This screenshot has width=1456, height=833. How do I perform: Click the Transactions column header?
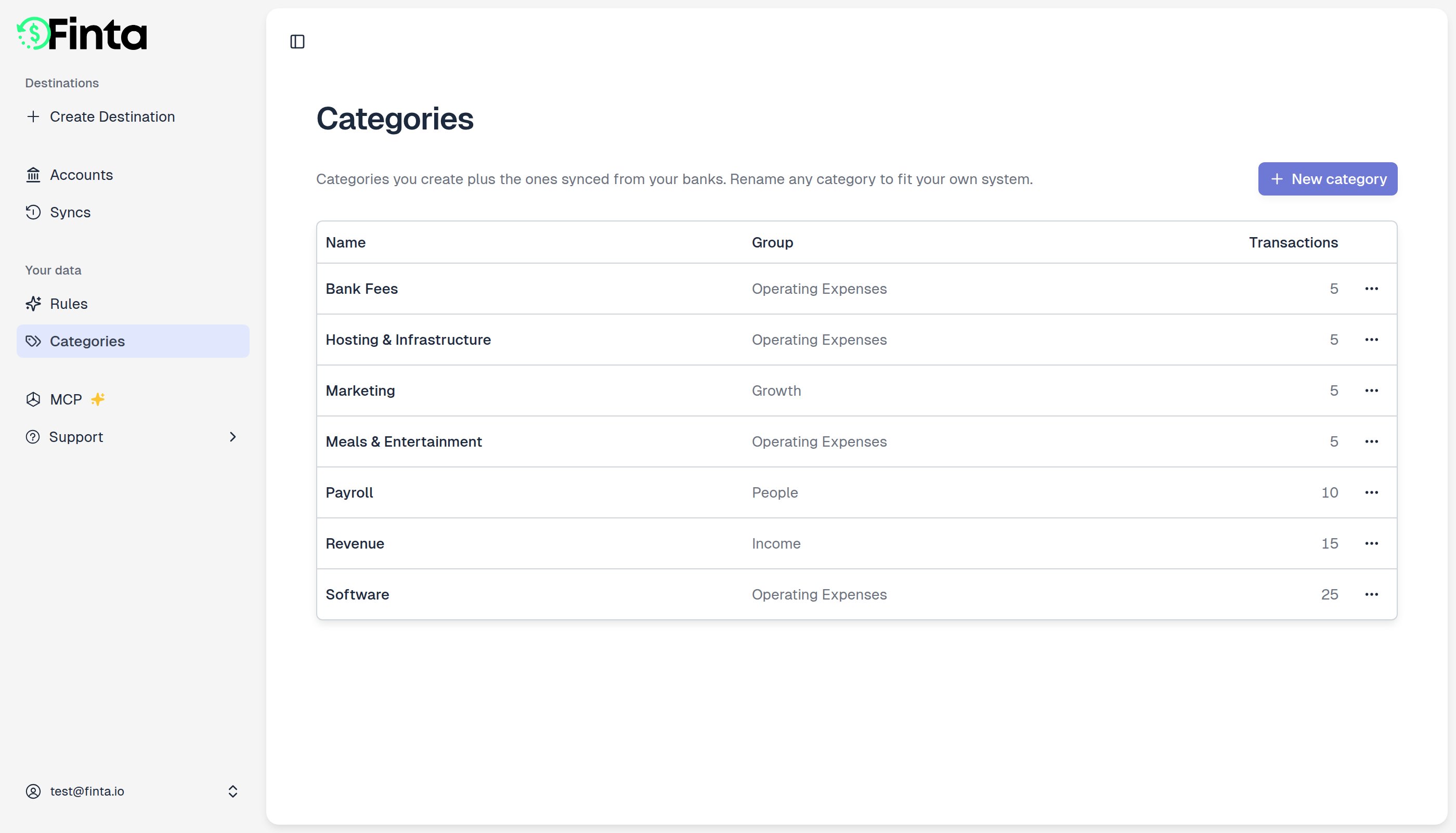point(1293,243)
